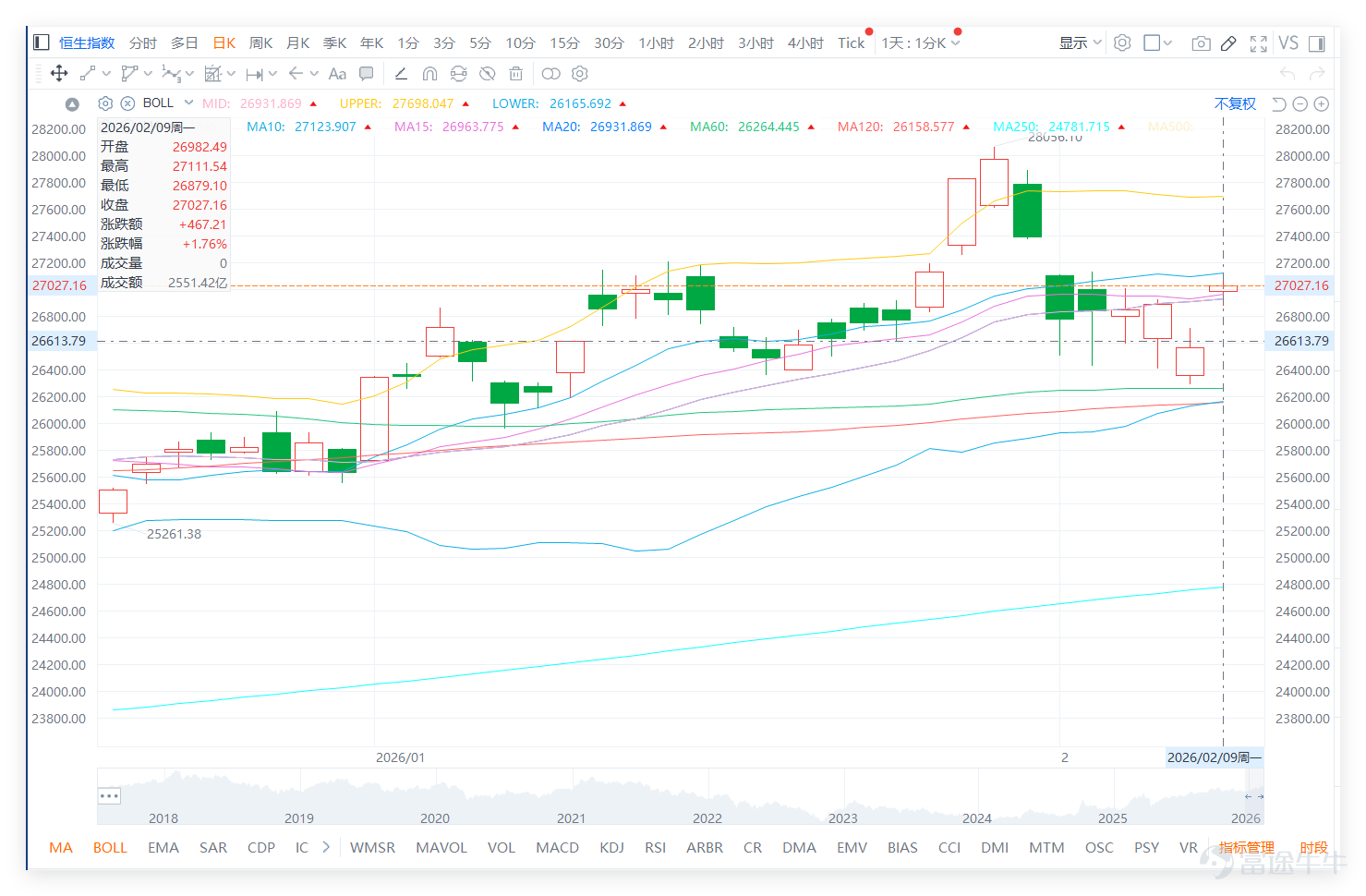Activate the pen drawing mode icon
Viewport: 1366px width, 896px height.
tap(1228, 43)
